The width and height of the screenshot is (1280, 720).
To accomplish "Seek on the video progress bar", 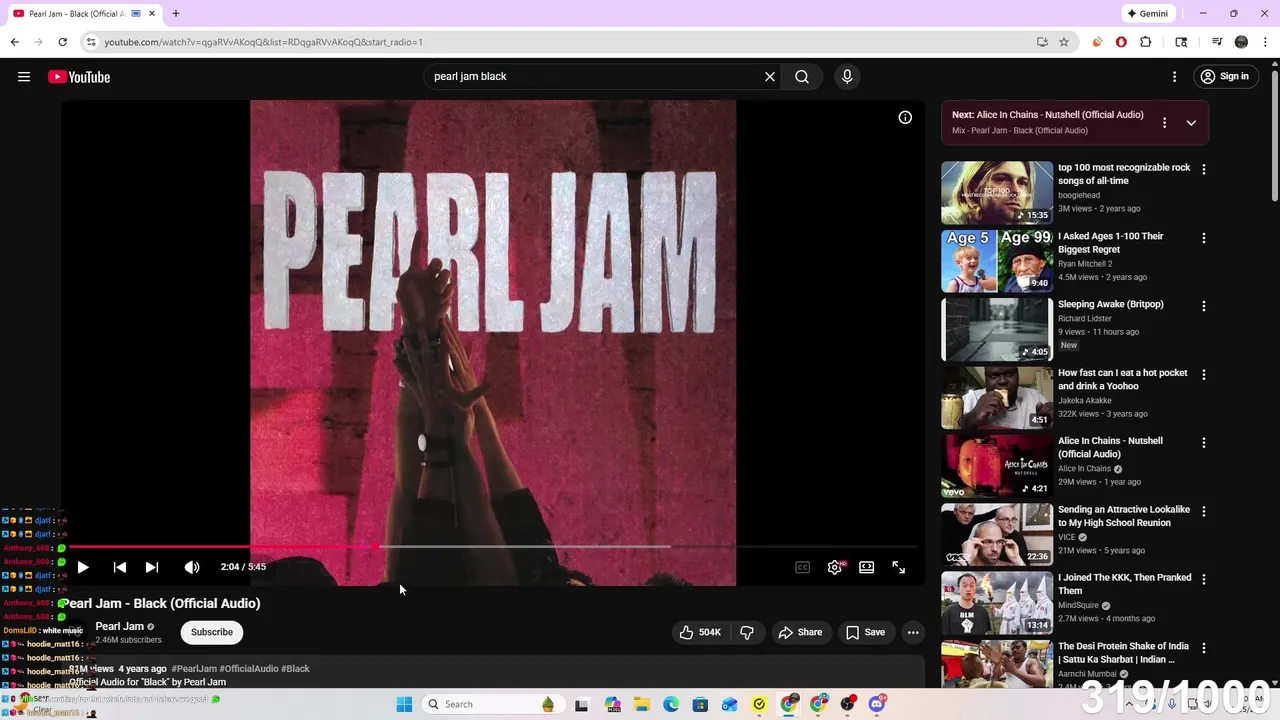I will pos(493,547).
